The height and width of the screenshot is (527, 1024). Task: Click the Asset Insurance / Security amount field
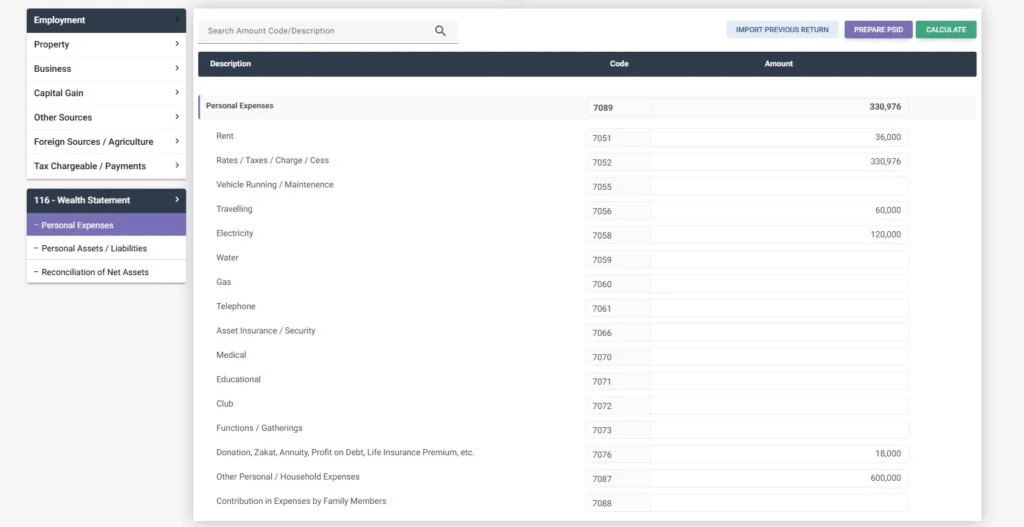pos(779,332)
